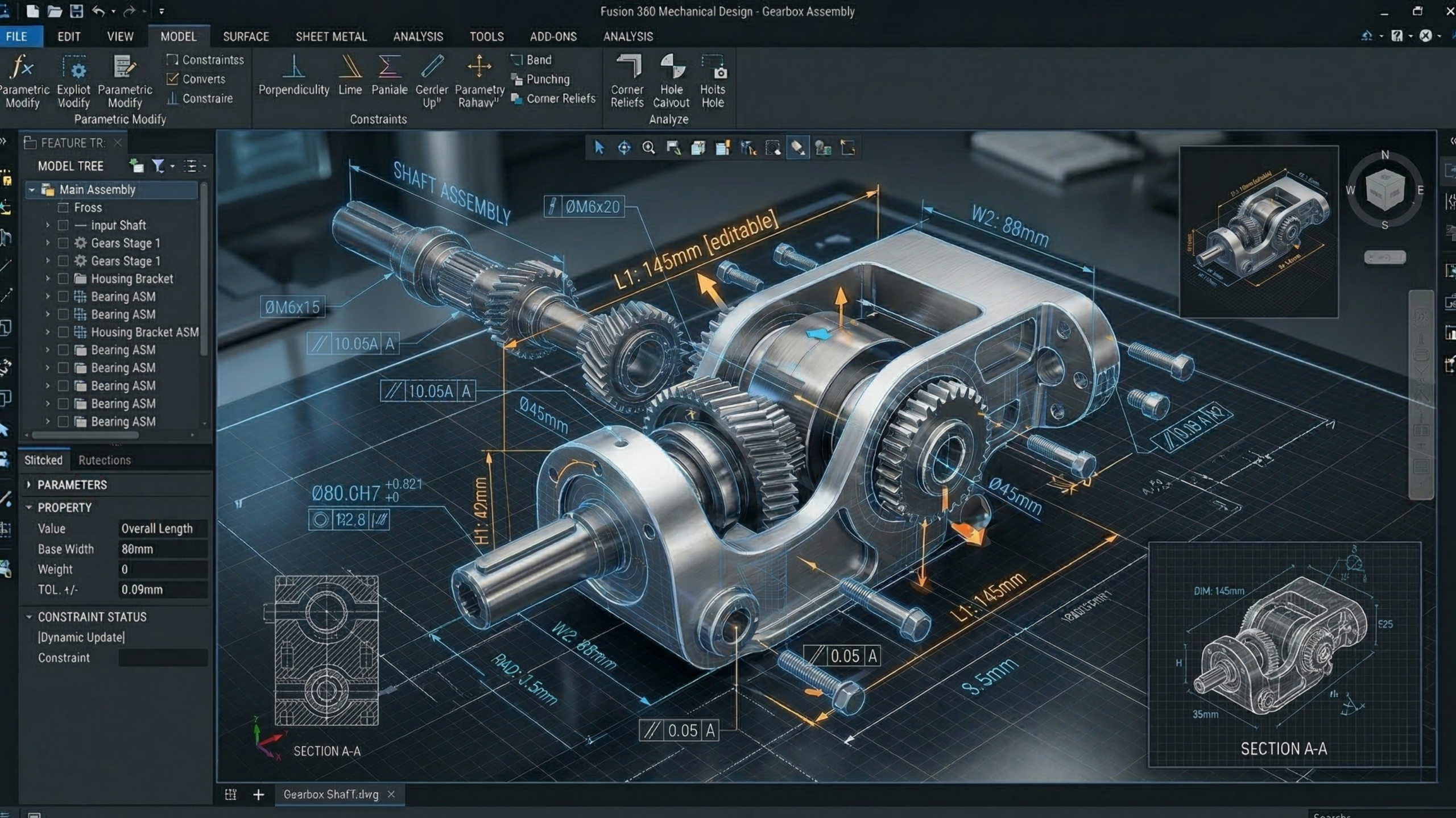Open the Perpendicularity constraint tool

pos(293,74)
